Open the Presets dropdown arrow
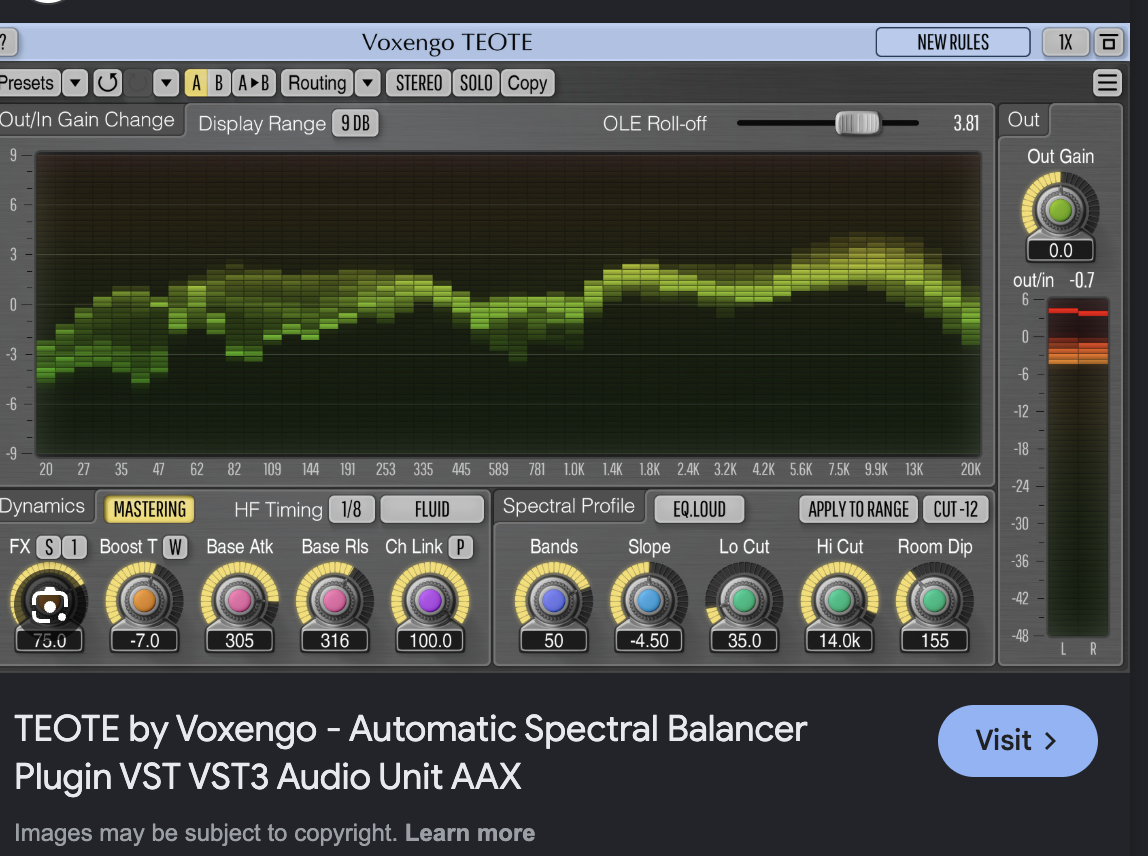1148x856 pixels. click(75, 83)
